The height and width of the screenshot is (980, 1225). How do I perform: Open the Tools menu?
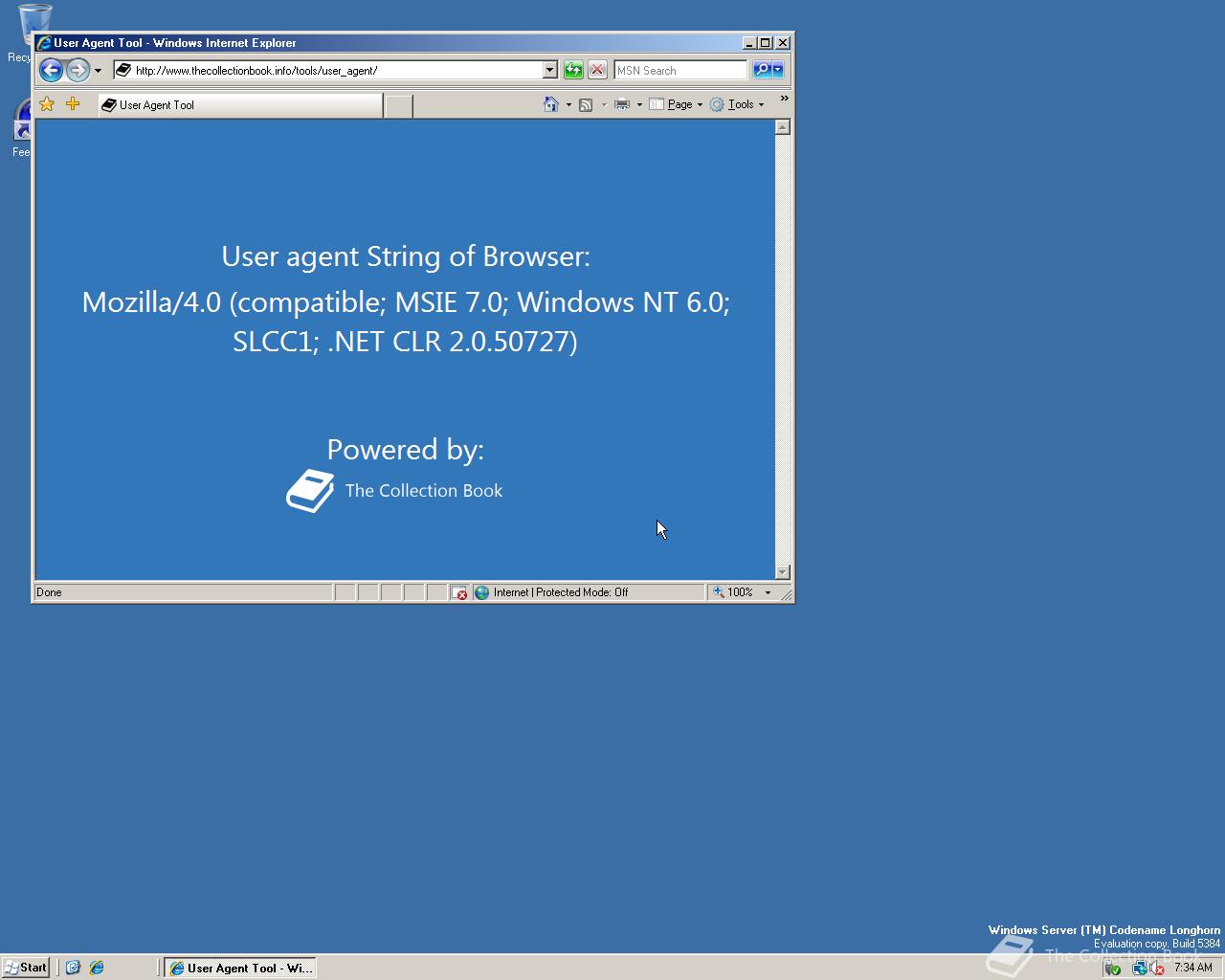coord(737,104)
